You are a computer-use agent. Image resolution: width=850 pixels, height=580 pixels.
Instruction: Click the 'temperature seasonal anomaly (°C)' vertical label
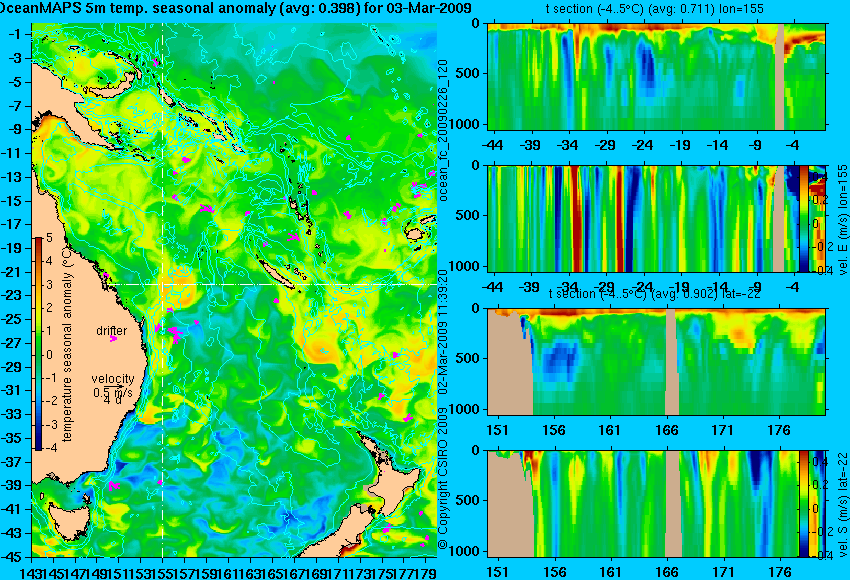[x=67, y=344]
